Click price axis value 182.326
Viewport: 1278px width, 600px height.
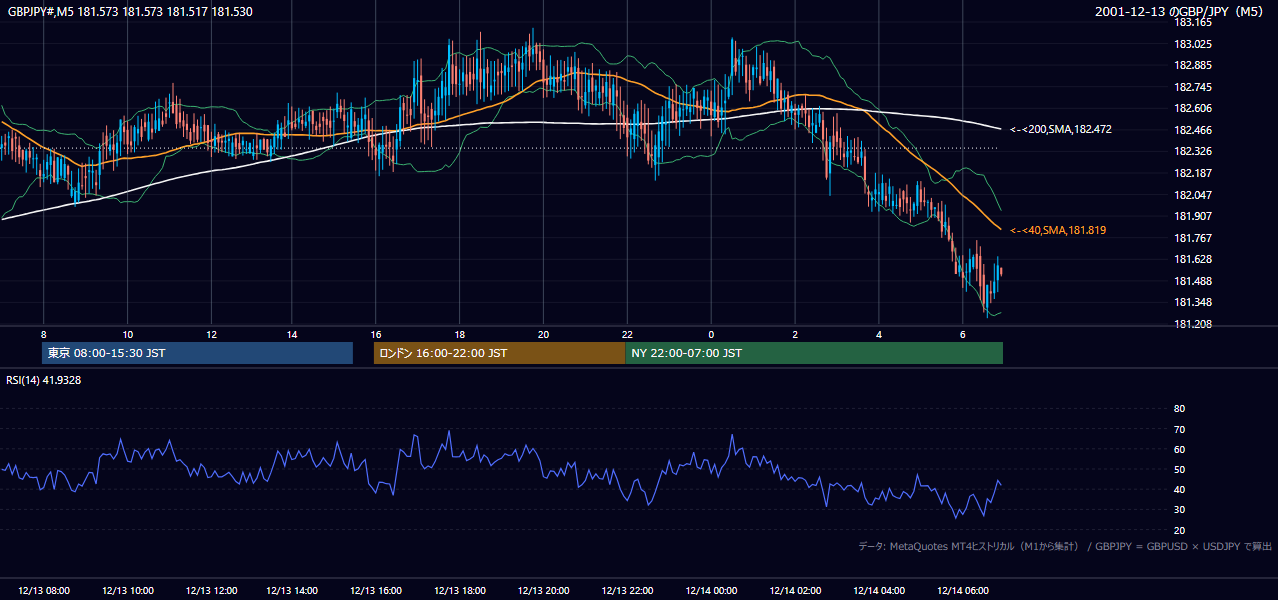1193,151
